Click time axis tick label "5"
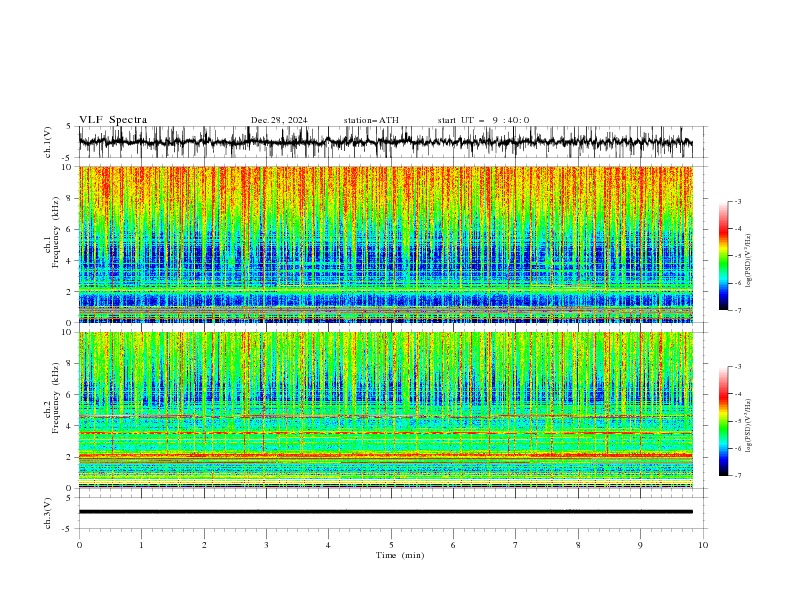This screenshot has width=792, height=612. tap(391, 545)
